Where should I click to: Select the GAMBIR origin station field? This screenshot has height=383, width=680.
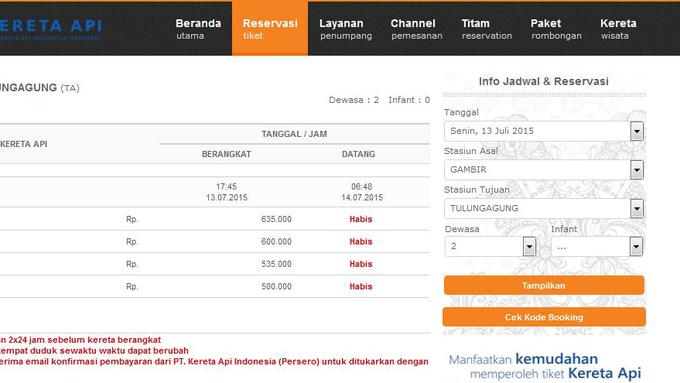point(537,170)
